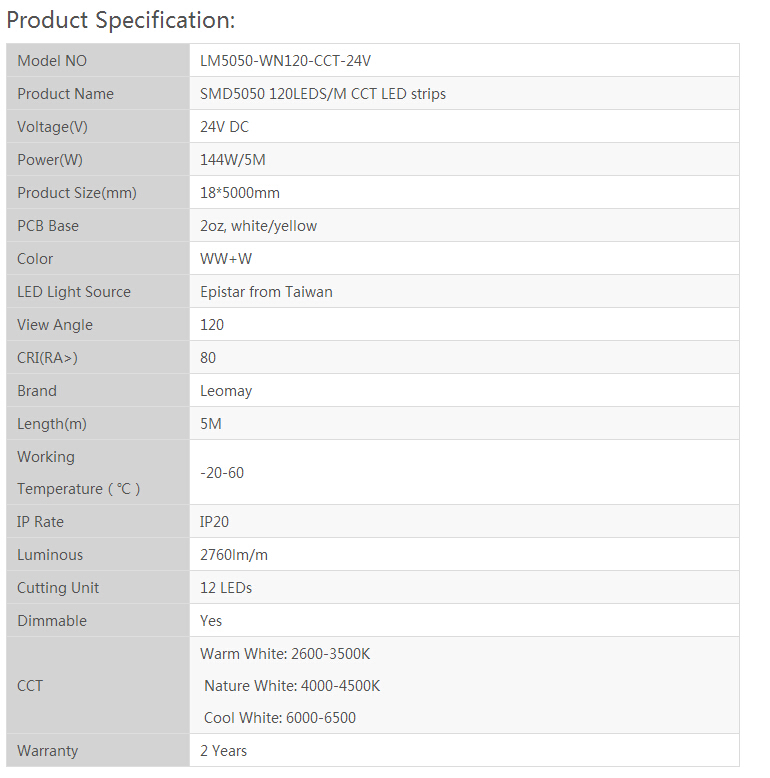Viewport: 770px width, 778px height.
Task: Select the Leomay brand value
Action: click(x=226, y=391)
